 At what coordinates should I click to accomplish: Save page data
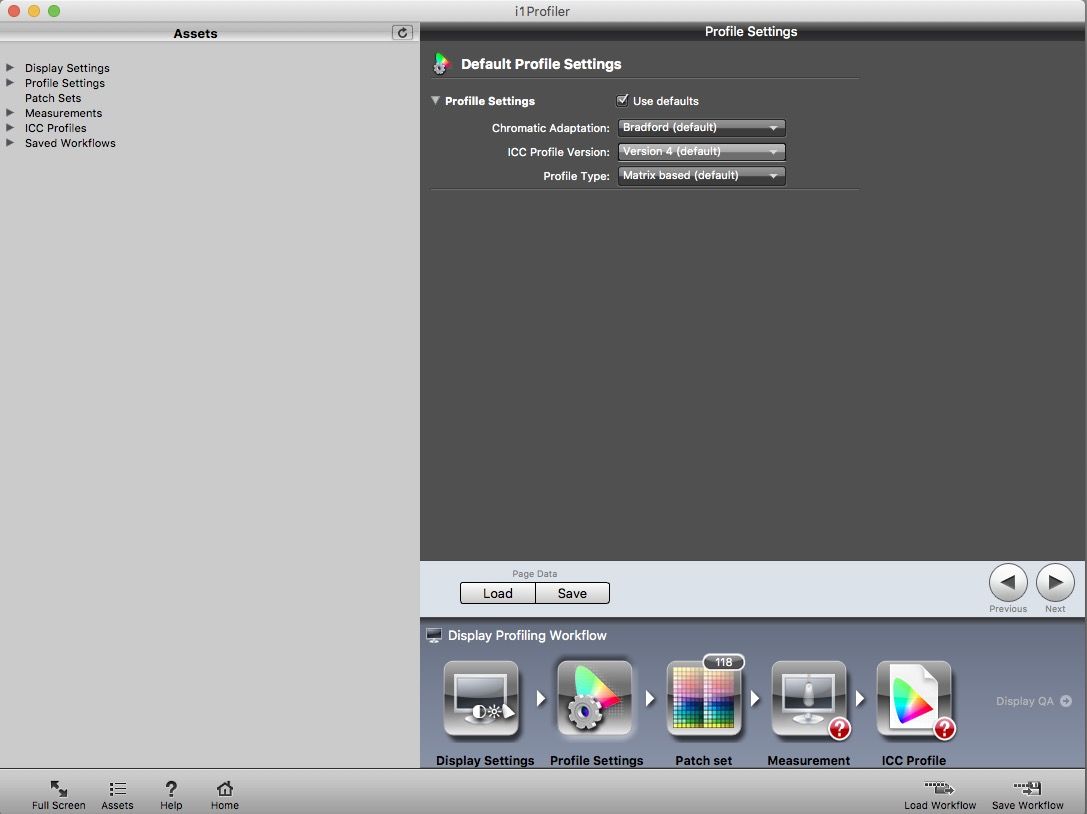click(573, 594)
